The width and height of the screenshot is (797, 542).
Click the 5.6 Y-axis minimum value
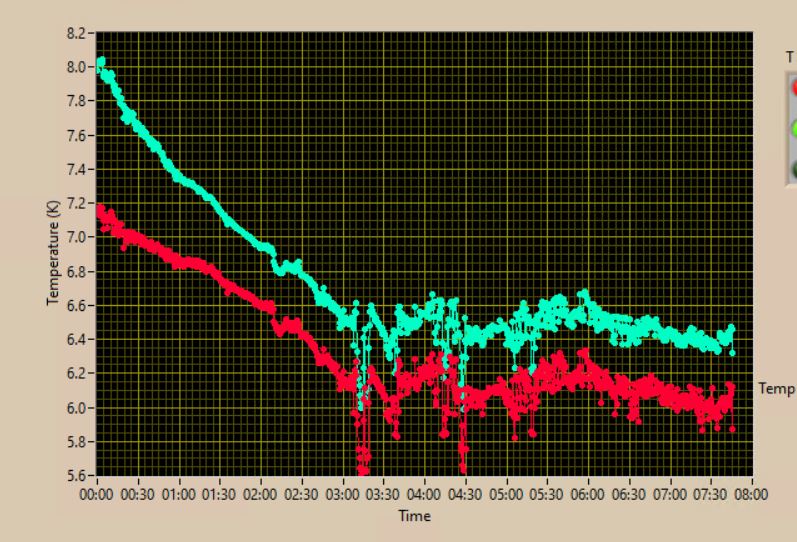click(x=76, y=476)
